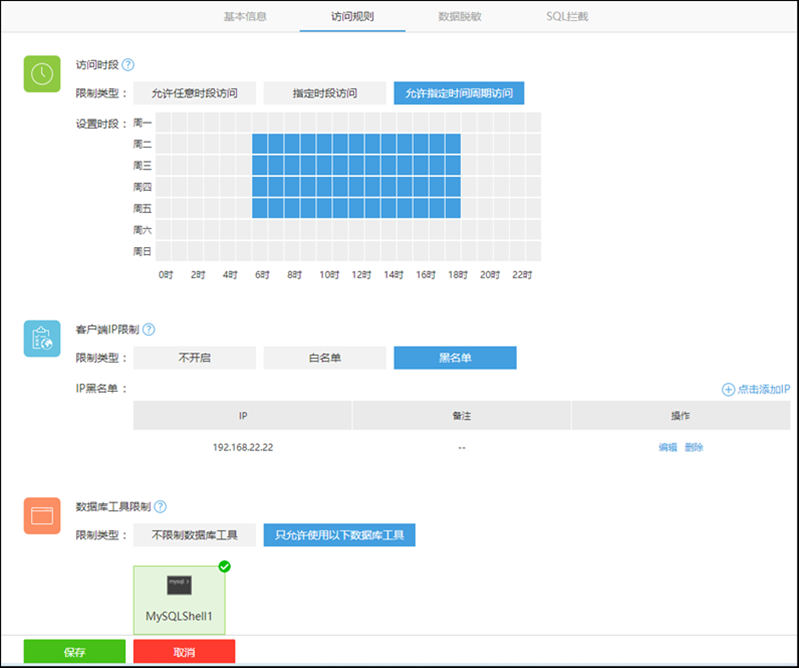Select 允许任意时段访问 restriction type
Screen dimensions: 800x668
(195, 93)
